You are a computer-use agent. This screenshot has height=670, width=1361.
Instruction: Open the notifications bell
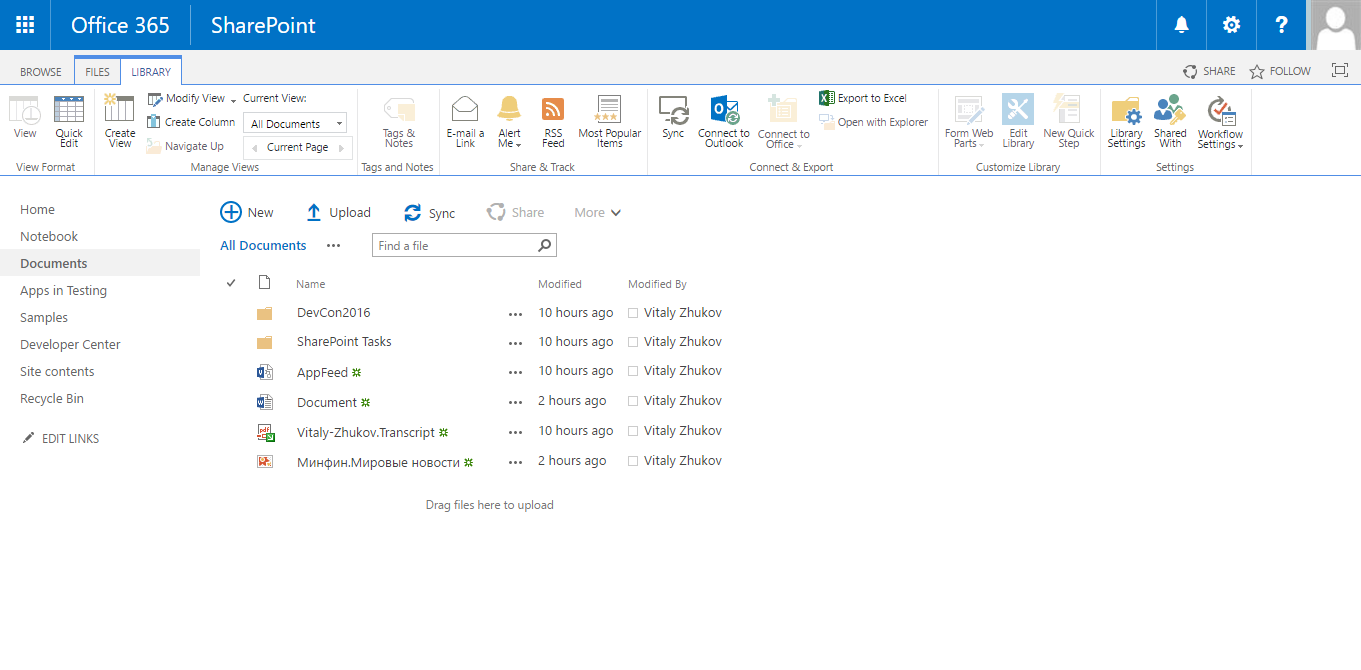[1182, 25]
